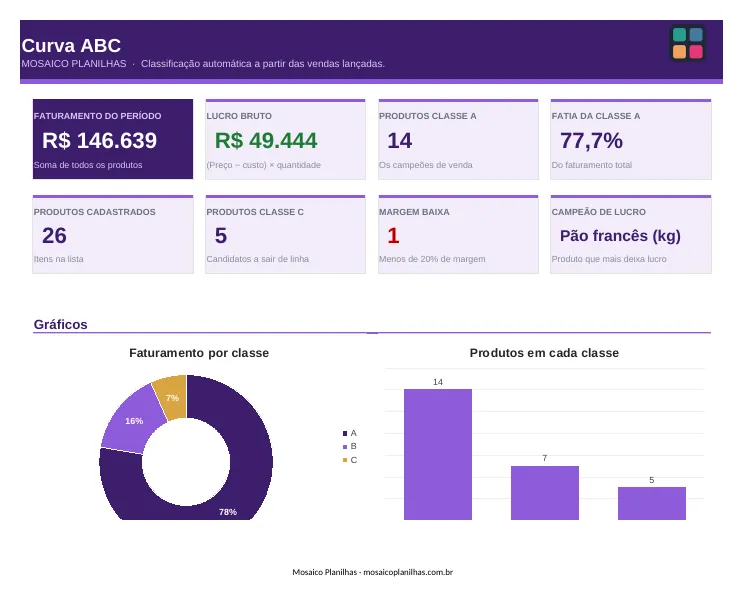Click the PRODUTOS CLASSE A label

(428, 116)
